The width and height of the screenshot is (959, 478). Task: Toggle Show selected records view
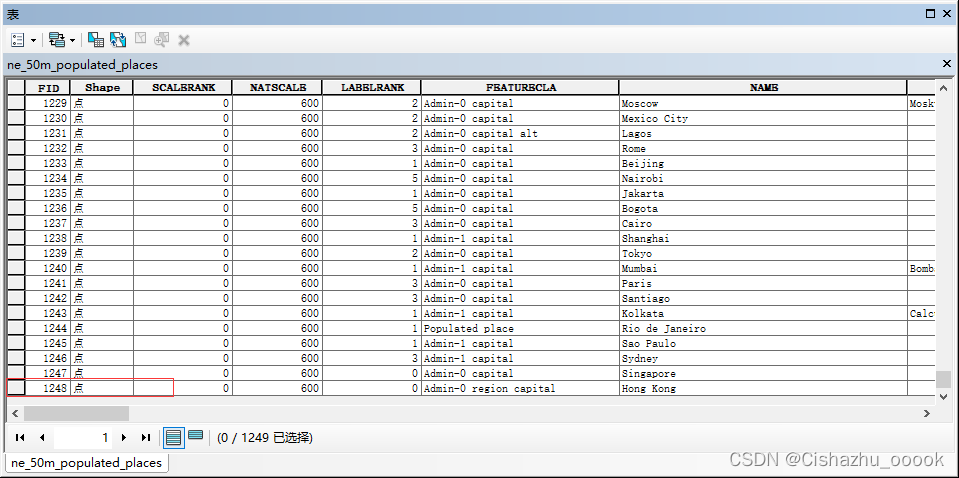196,436
